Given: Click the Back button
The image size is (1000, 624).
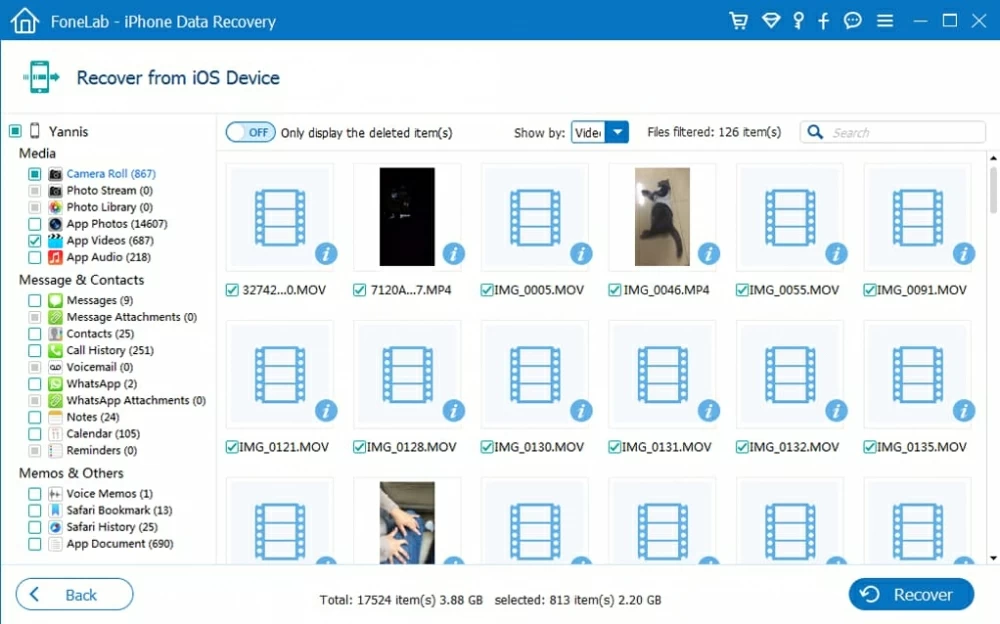Looking at the screenshot, I should [x=74, y=594].
